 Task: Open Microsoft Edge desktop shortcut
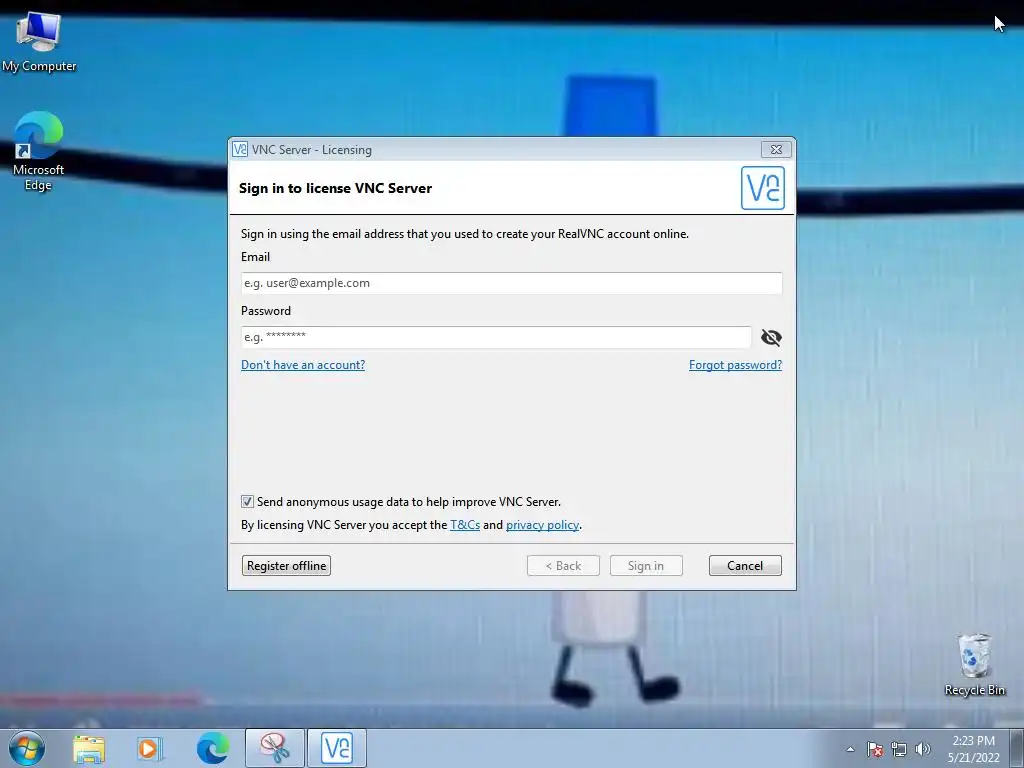(x=39, y=150)
